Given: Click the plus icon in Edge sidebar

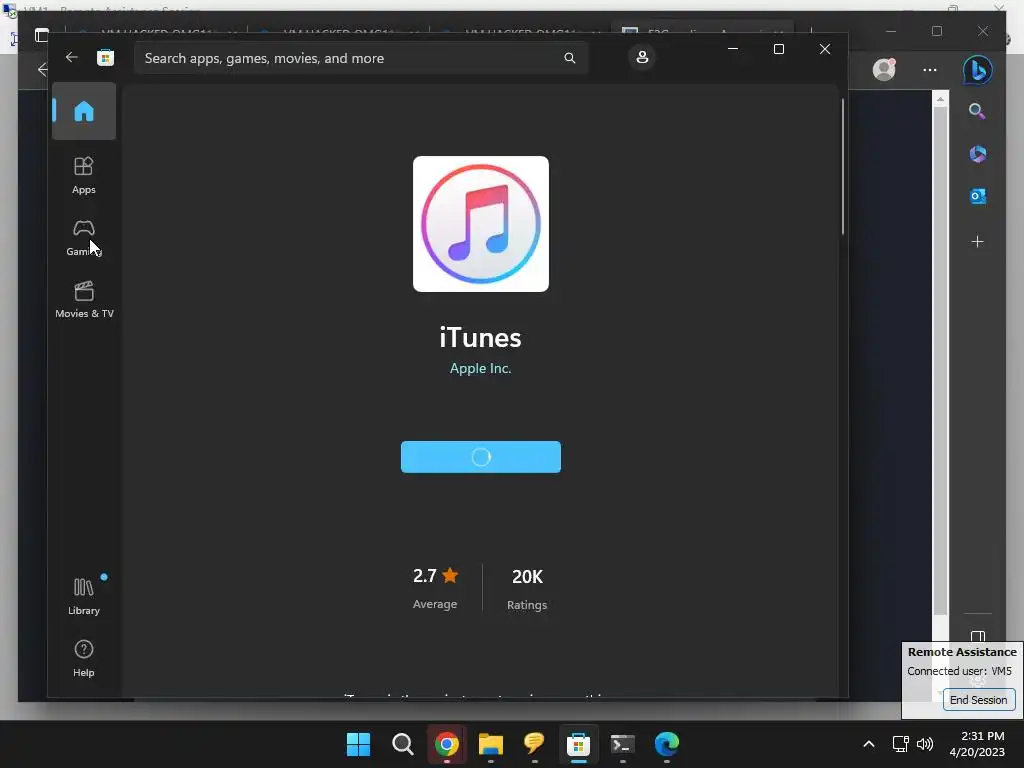Looking at the screenshot, I should pos(977,242).
